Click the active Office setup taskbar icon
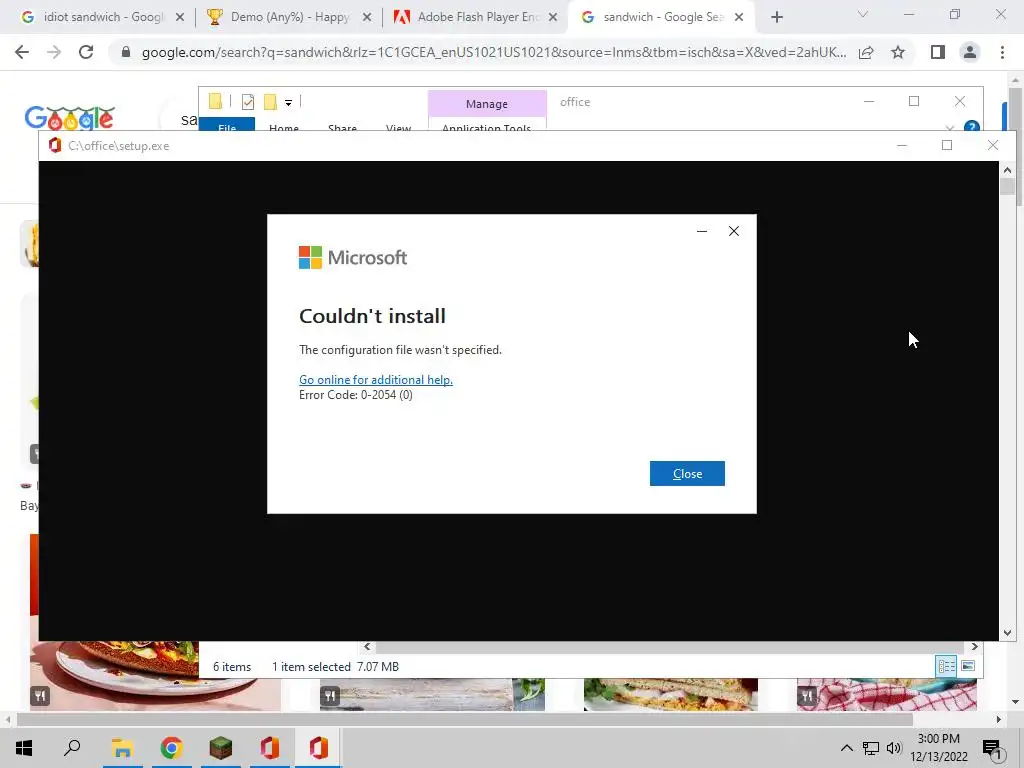Image resolution: width=1024 pixels, height=768 pixels. [x=319, y=748]
